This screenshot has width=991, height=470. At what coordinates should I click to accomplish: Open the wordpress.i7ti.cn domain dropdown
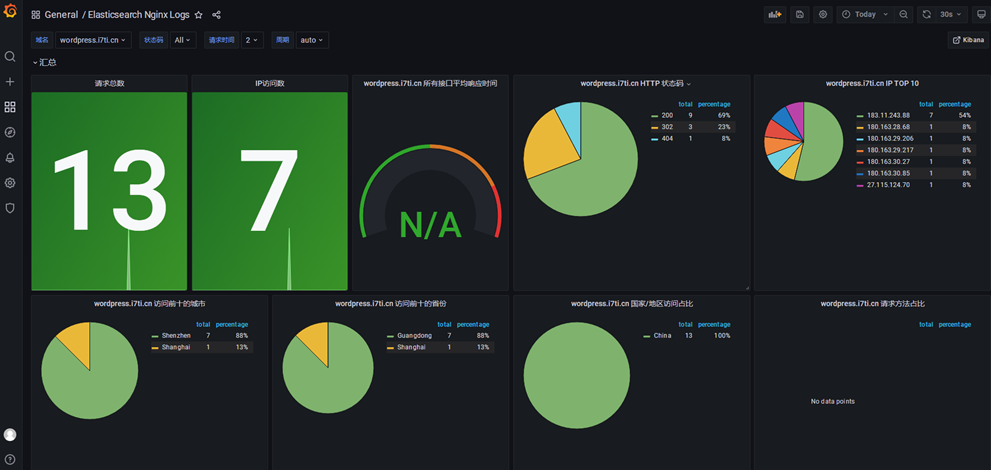93,40
